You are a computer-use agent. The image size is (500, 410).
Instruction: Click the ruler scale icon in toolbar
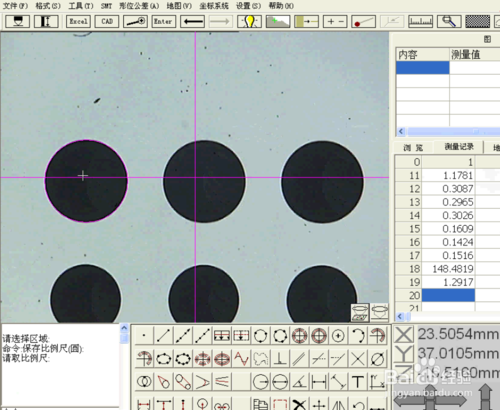[x=421, y=22]
